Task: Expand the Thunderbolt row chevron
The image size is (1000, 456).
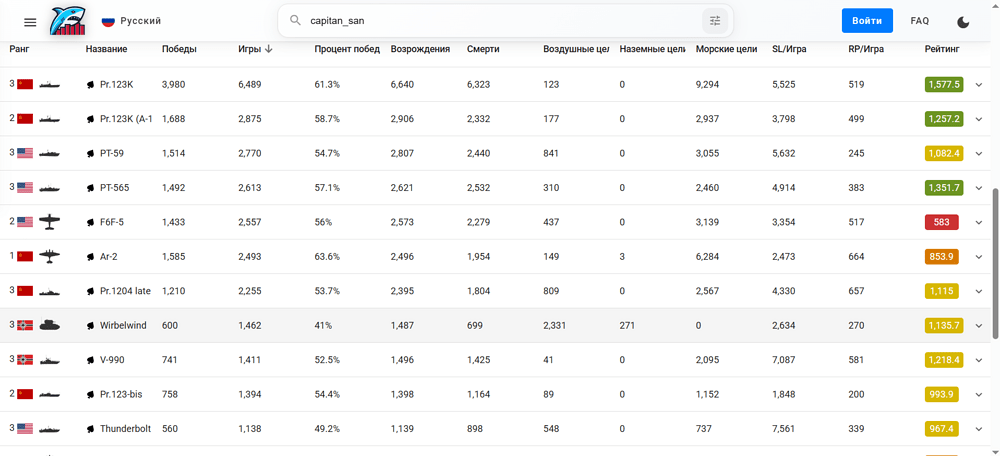Action: [979, 429]
